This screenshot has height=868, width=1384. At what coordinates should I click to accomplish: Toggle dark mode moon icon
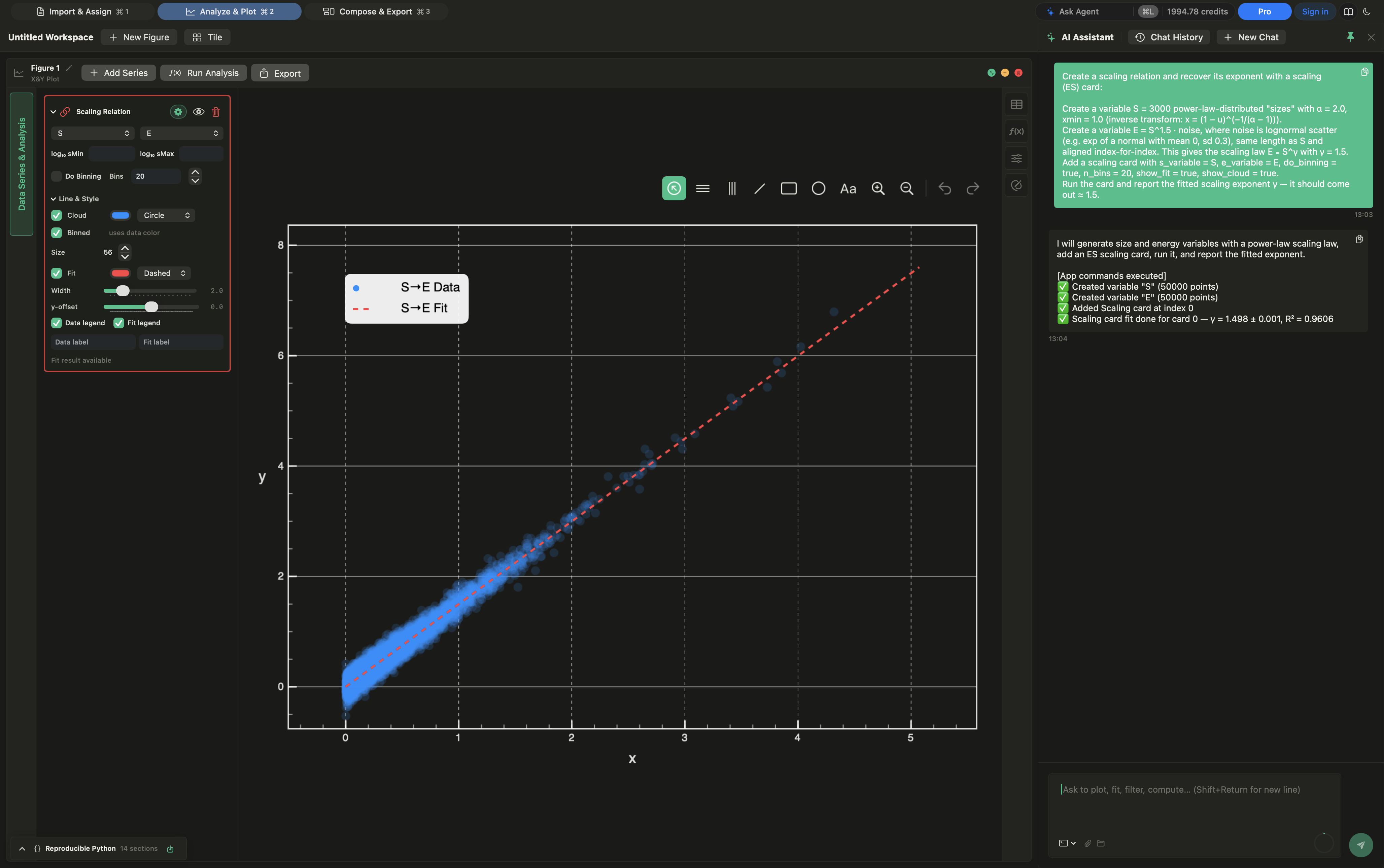tap(1366, 11)
